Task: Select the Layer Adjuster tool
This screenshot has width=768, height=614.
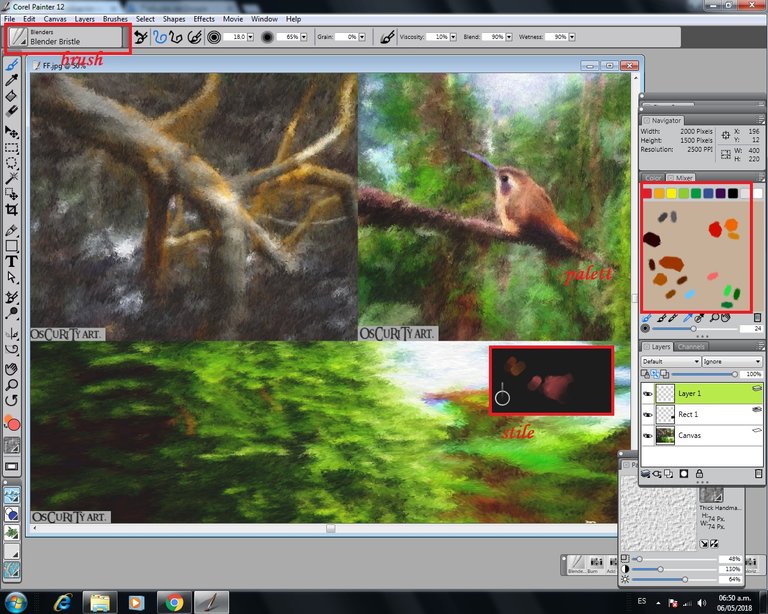Action: point(12,132)
